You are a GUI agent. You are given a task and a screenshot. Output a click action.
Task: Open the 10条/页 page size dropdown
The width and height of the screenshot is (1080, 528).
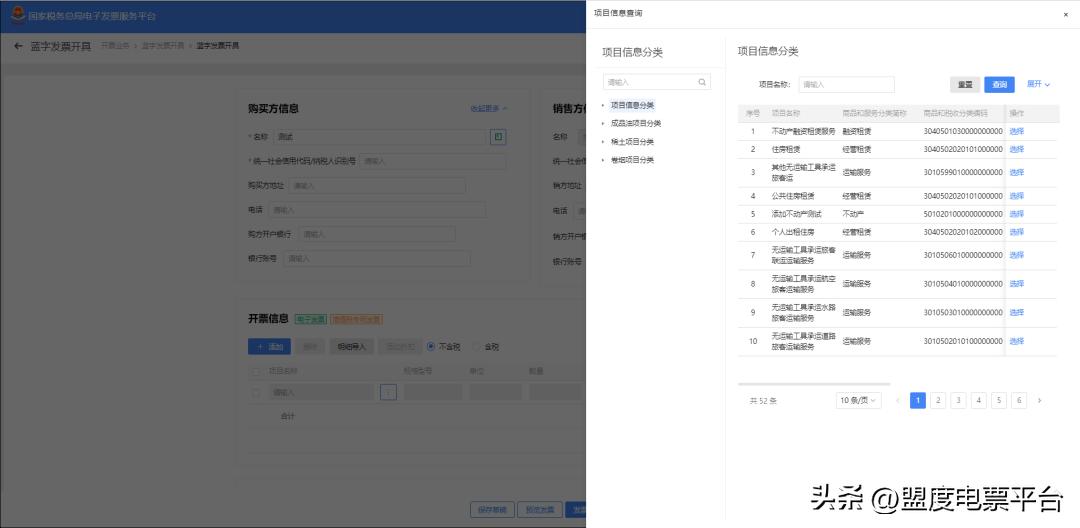coord(858,401)
